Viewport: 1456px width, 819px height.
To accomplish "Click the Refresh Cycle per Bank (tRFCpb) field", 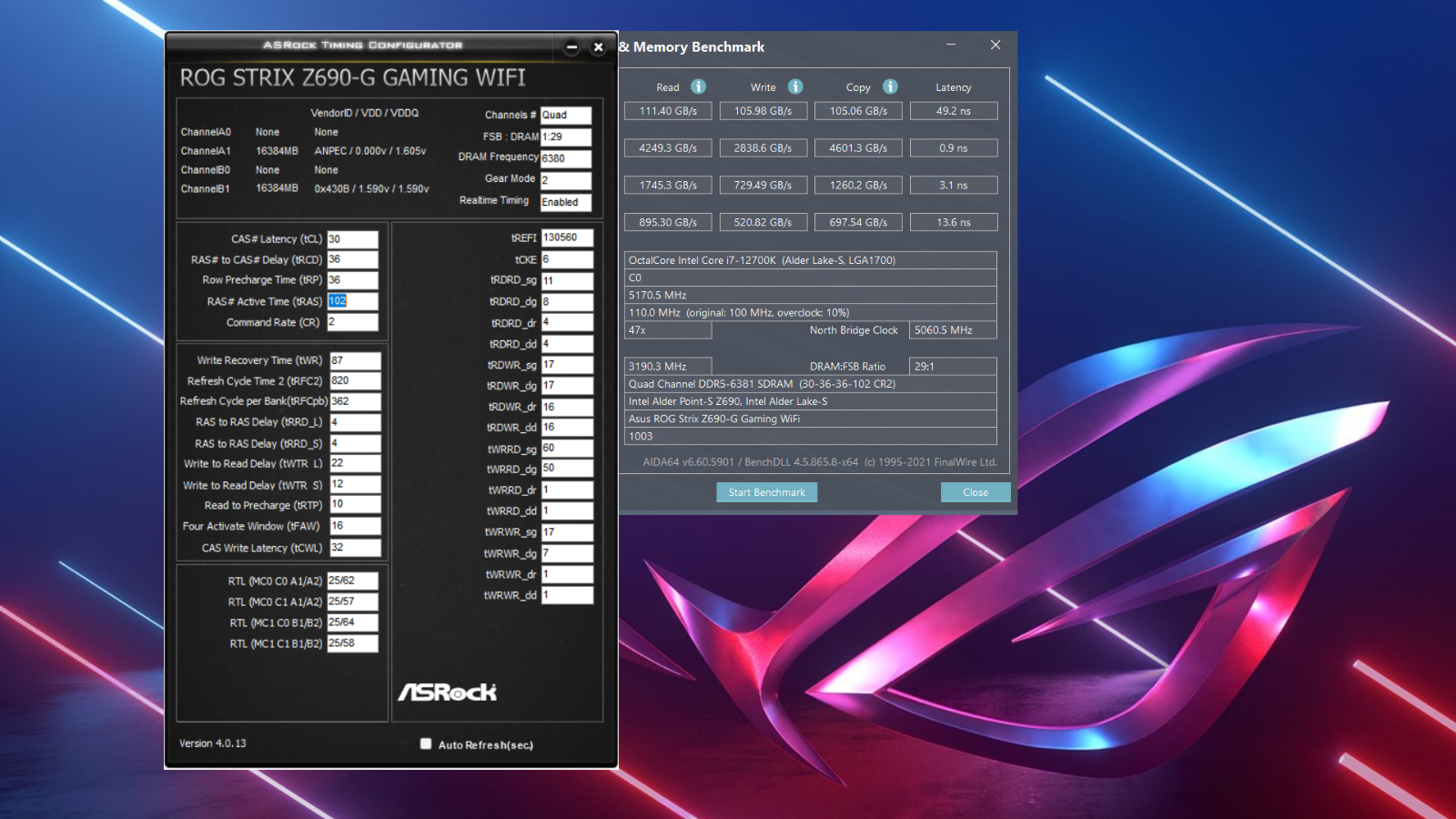I will tap(355, 401).
